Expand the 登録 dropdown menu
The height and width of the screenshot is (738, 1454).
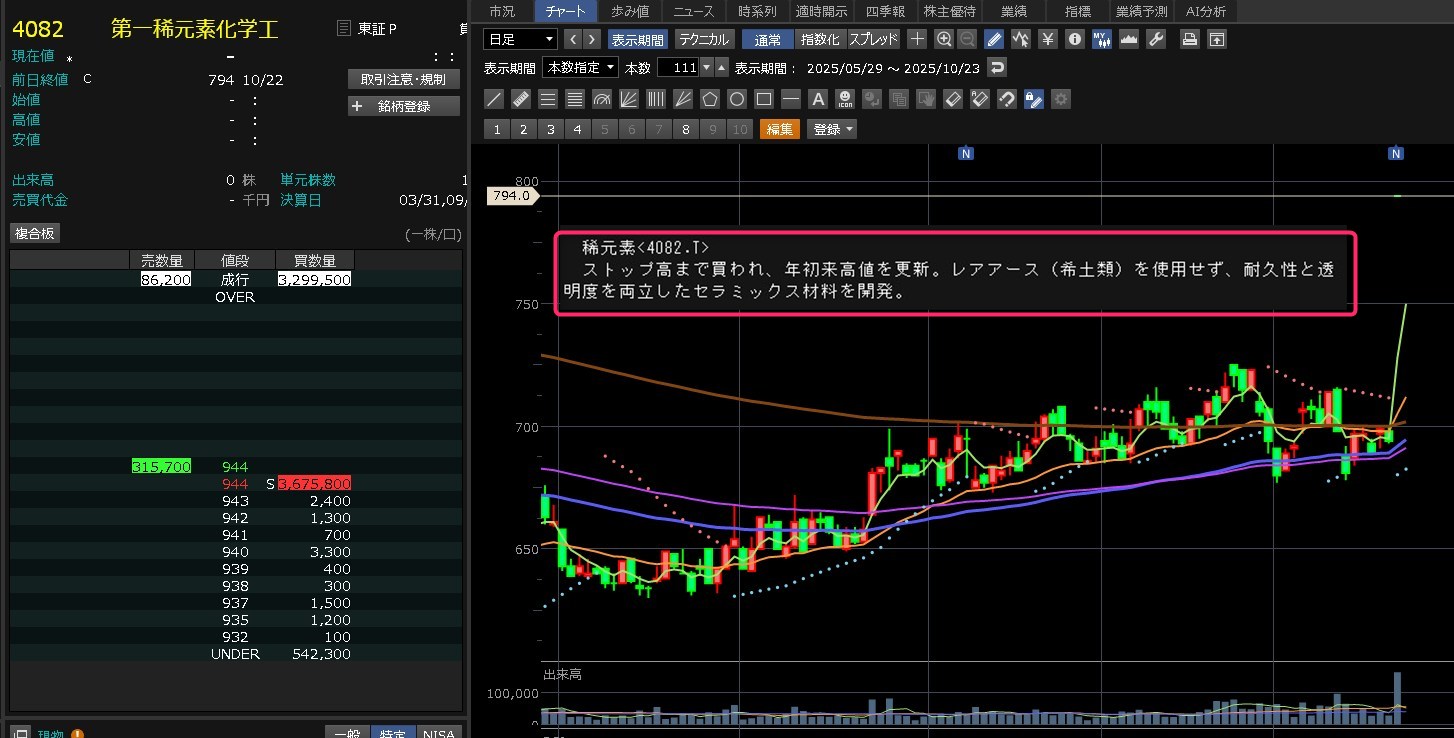pos(832,129)
